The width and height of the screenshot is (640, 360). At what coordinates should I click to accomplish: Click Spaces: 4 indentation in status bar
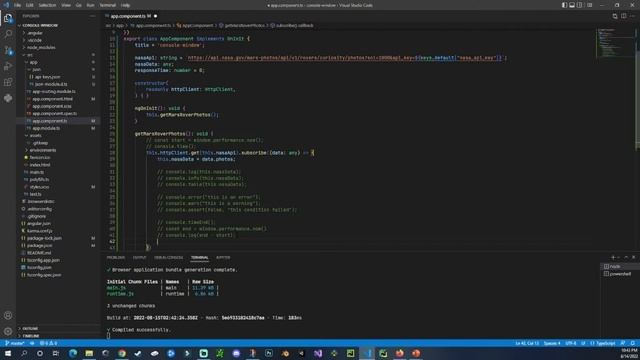[552, 343]
